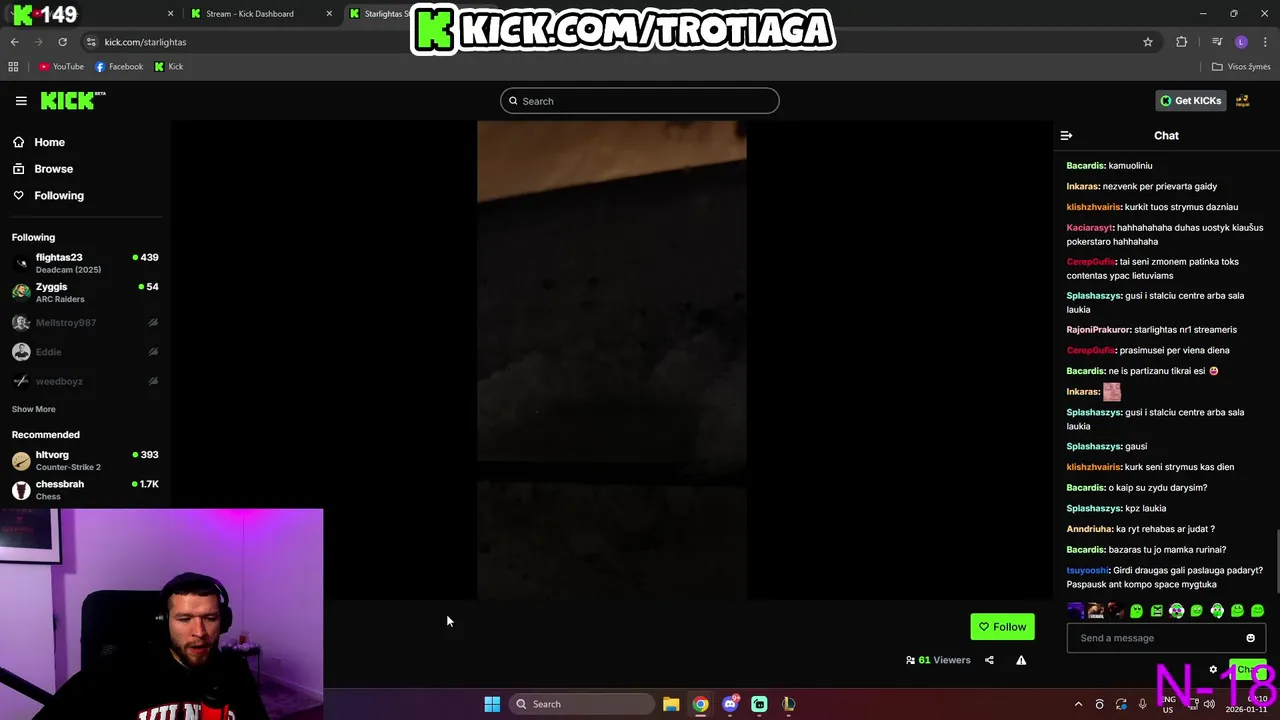Open flightas23 channel in Following
The height and width of the screenshot is (720, 1280).
point(85,263)
